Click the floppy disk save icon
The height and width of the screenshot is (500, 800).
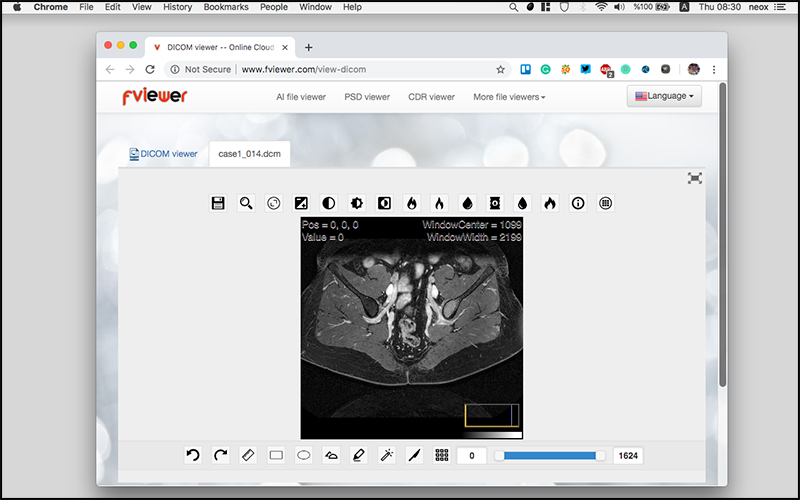click(x=218, y=203)
